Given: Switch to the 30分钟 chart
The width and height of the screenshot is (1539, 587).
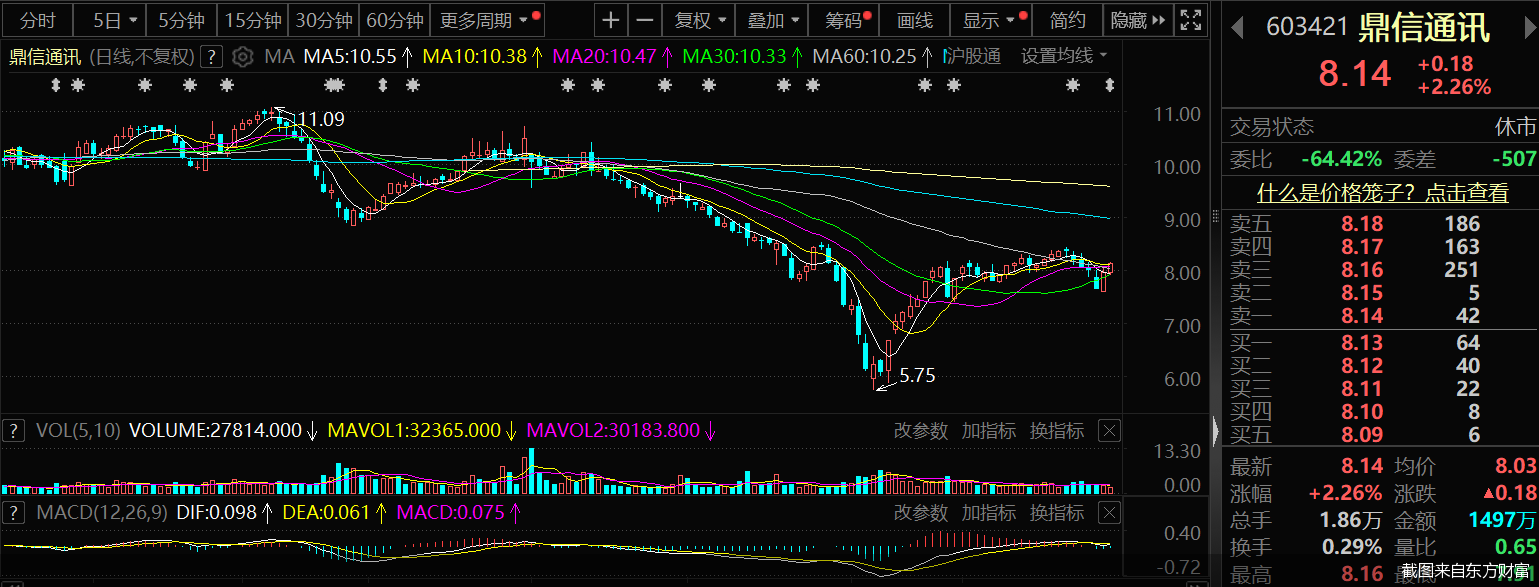Looking at the screenshot, I should pos(325,20).
